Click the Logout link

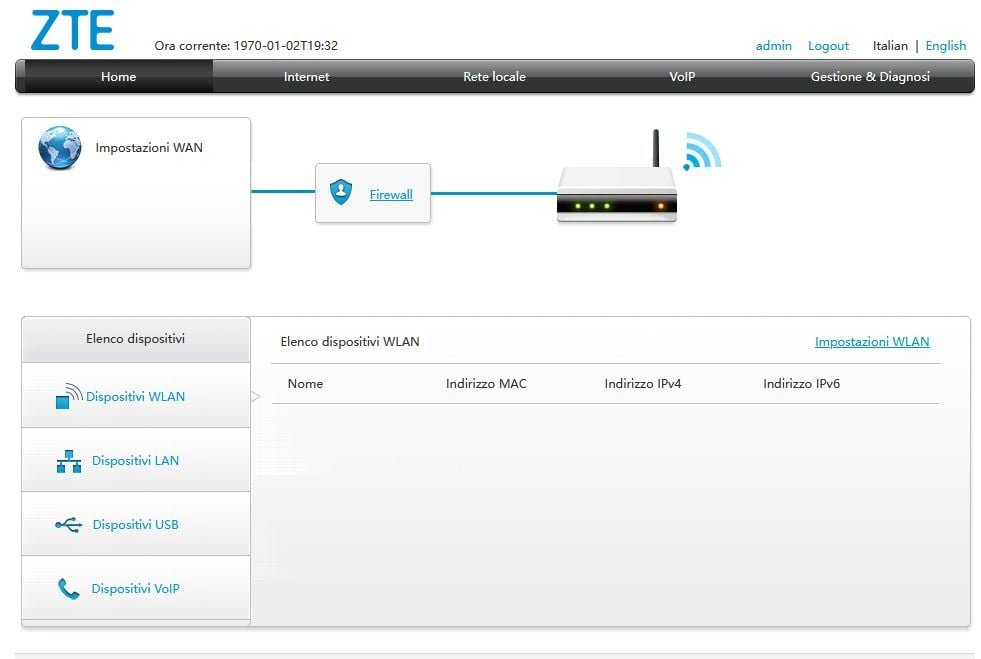pyautogui.click(x=828, y=46)
